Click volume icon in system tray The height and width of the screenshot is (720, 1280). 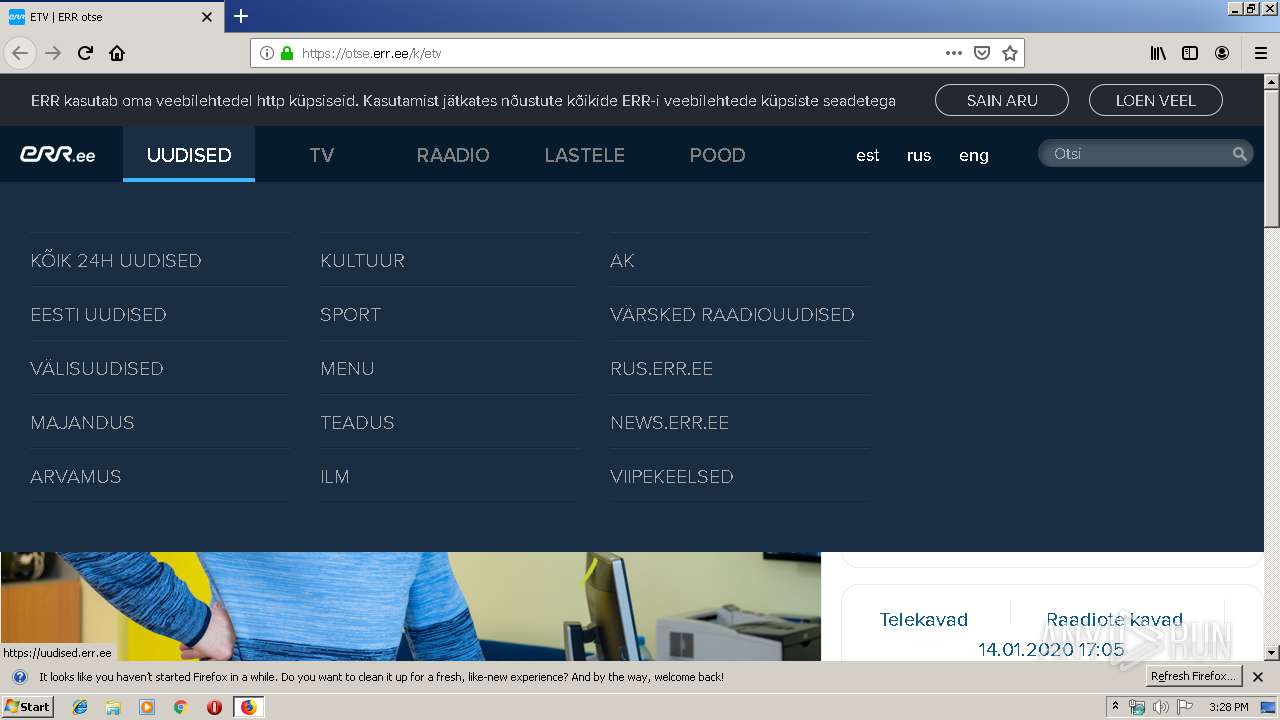pos(1160,707)
